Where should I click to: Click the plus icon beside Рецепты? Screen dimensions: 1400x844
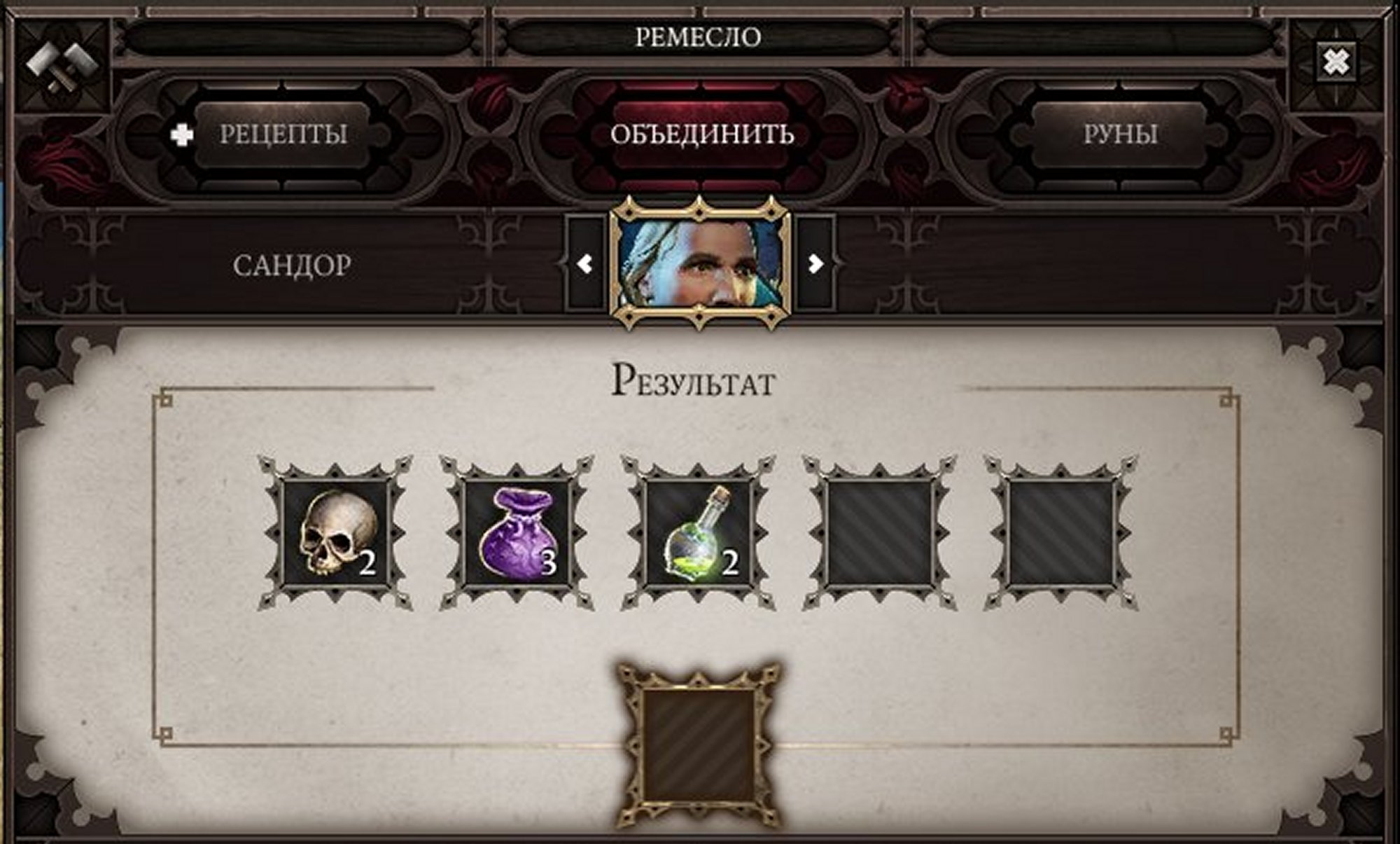tap(182, 134)
